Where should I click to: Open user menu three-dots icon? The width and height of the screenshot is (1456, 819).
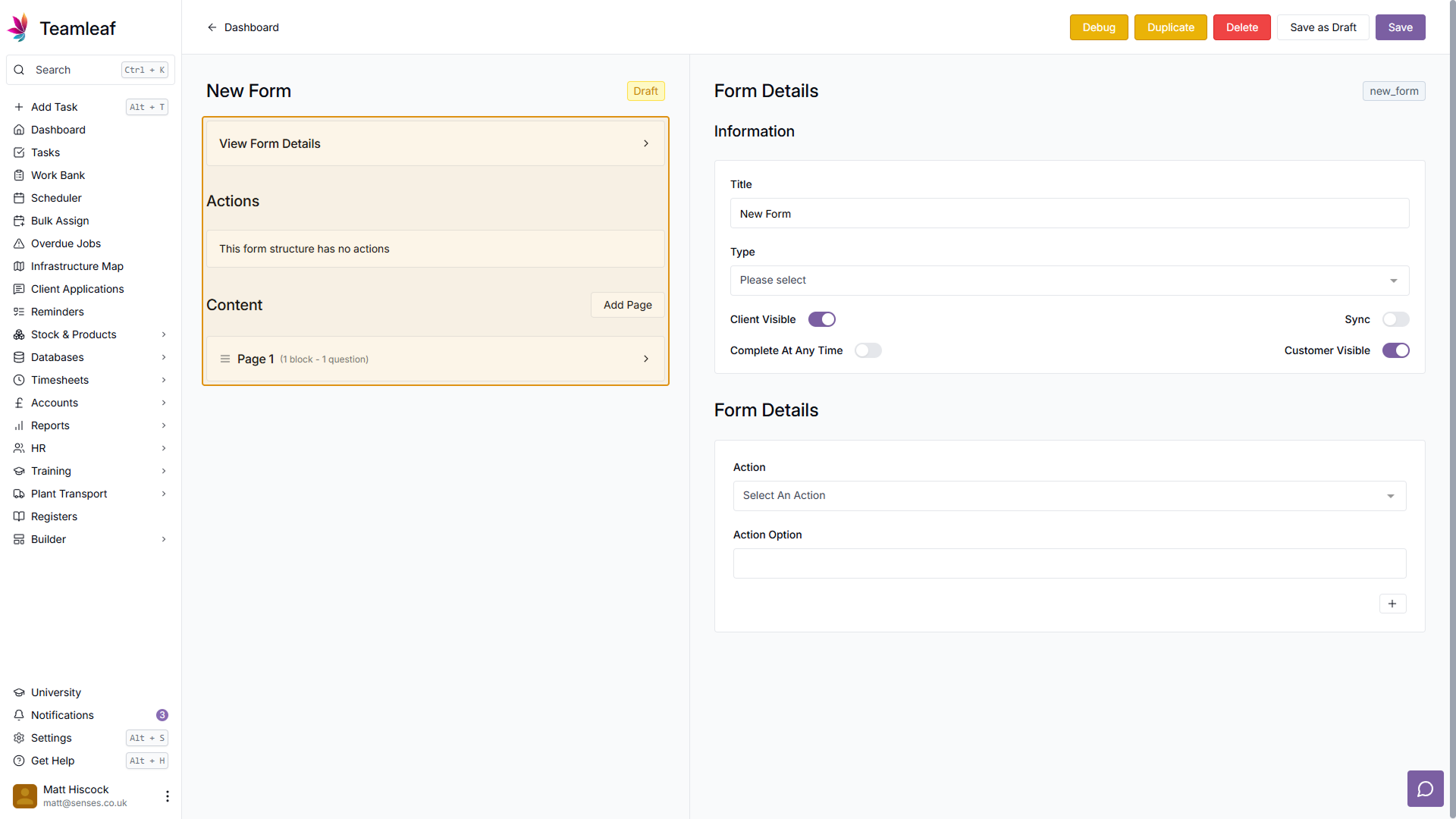(x=168, y=795)
